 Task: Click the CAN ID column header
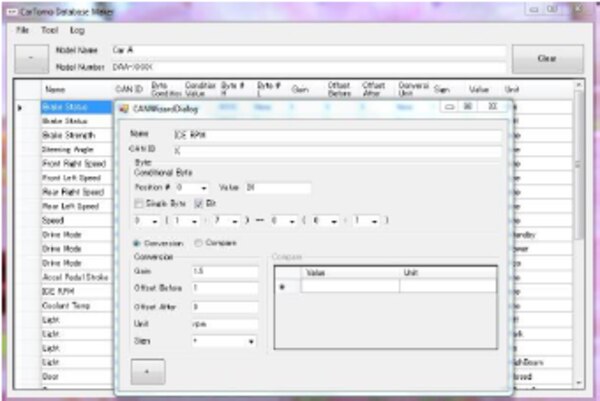(x=129, y=90)
